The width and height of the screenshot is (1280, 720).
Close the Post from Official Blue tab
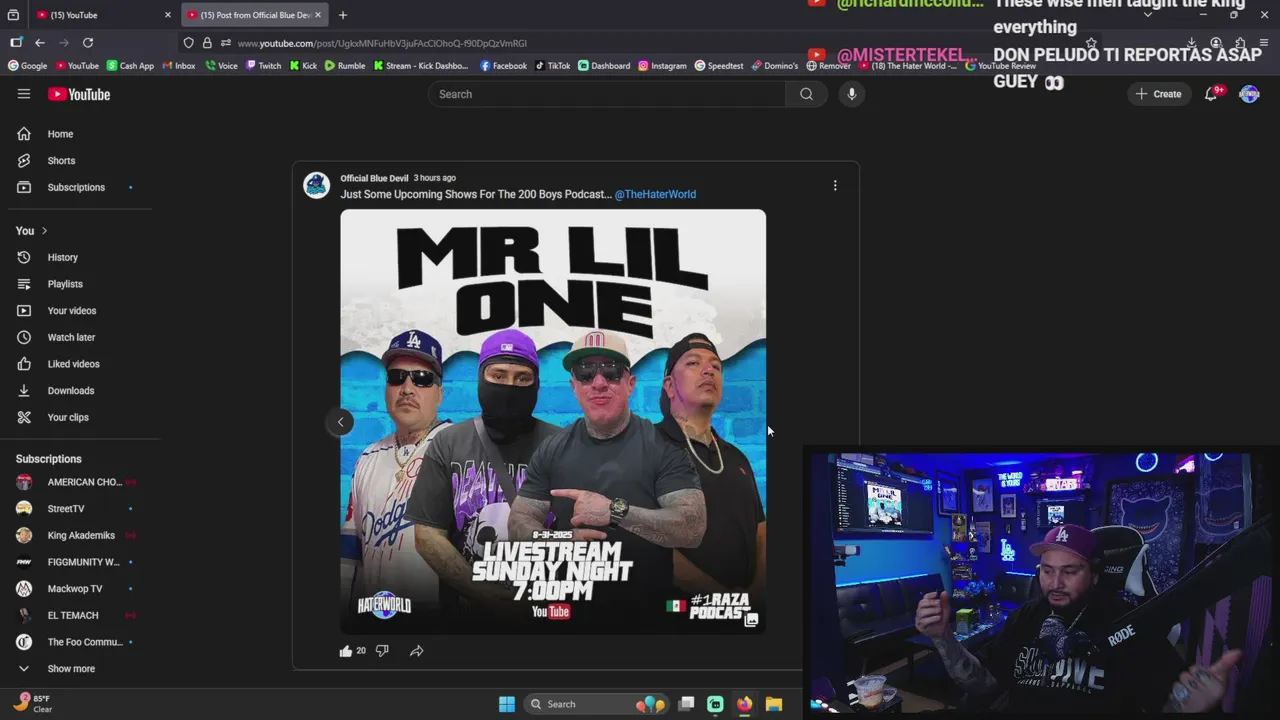pos(318,15)
